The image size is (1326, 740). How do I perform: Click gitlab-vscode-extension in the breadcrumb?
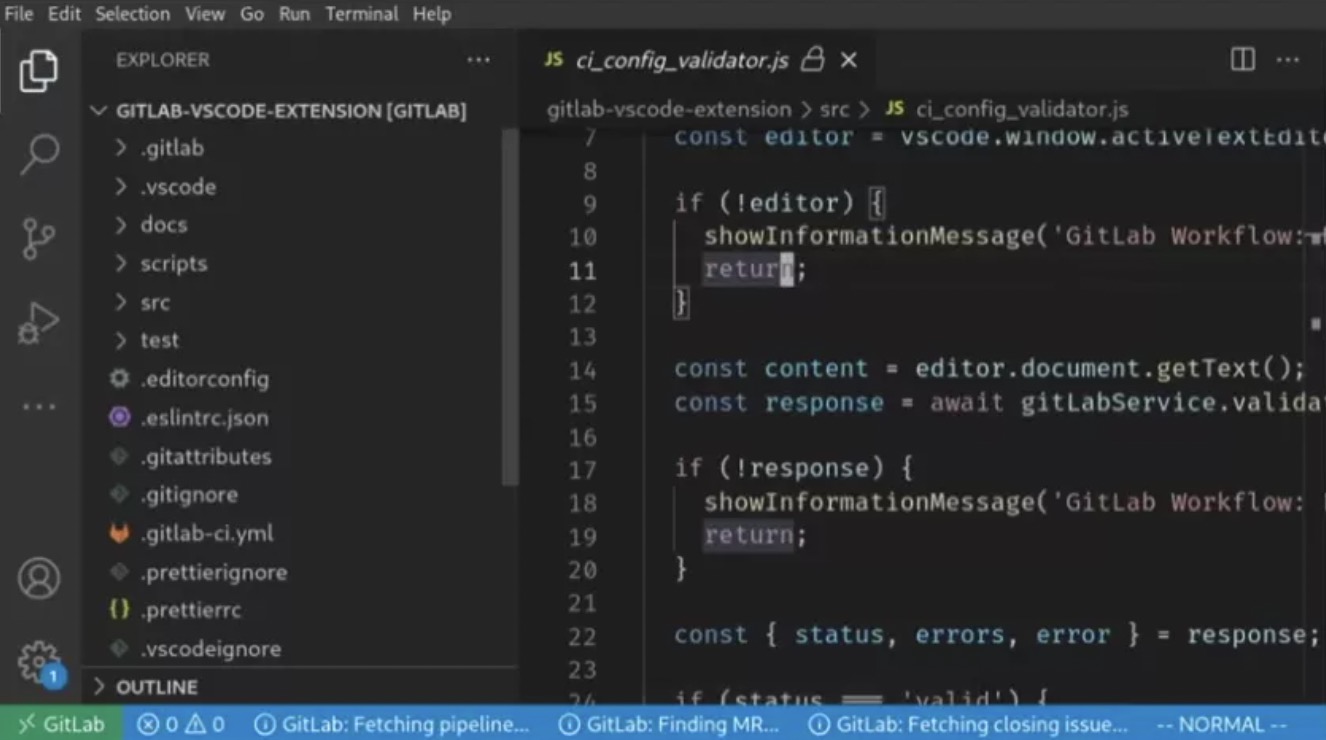pyautogui.click(x=669, y=109)
